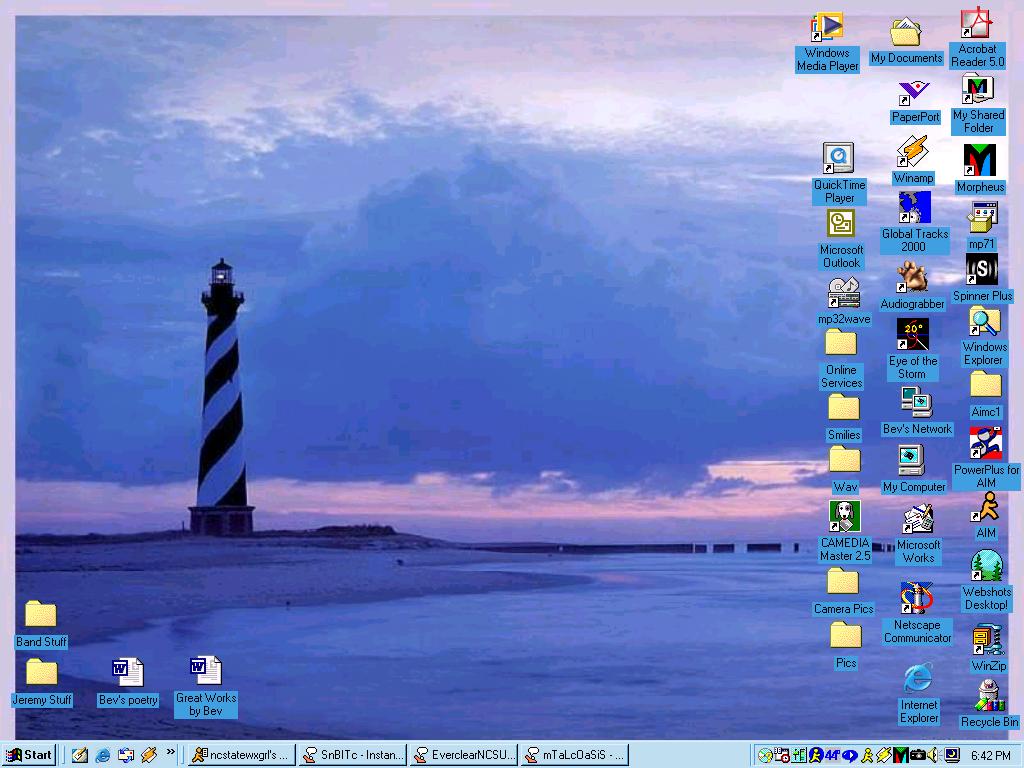Image resolution: width=1024 pixels, height=768 pixels.
Task: Open the Morpheus desktop icon
Action: 979,161
